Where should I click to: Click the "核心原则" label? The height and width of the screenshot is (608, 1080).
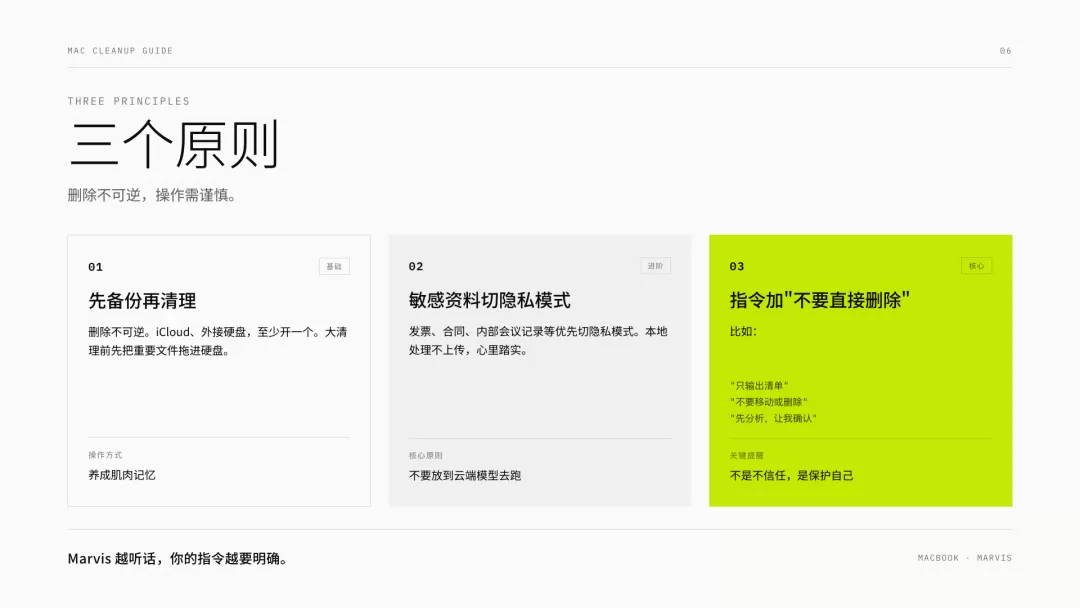point(426,456)
